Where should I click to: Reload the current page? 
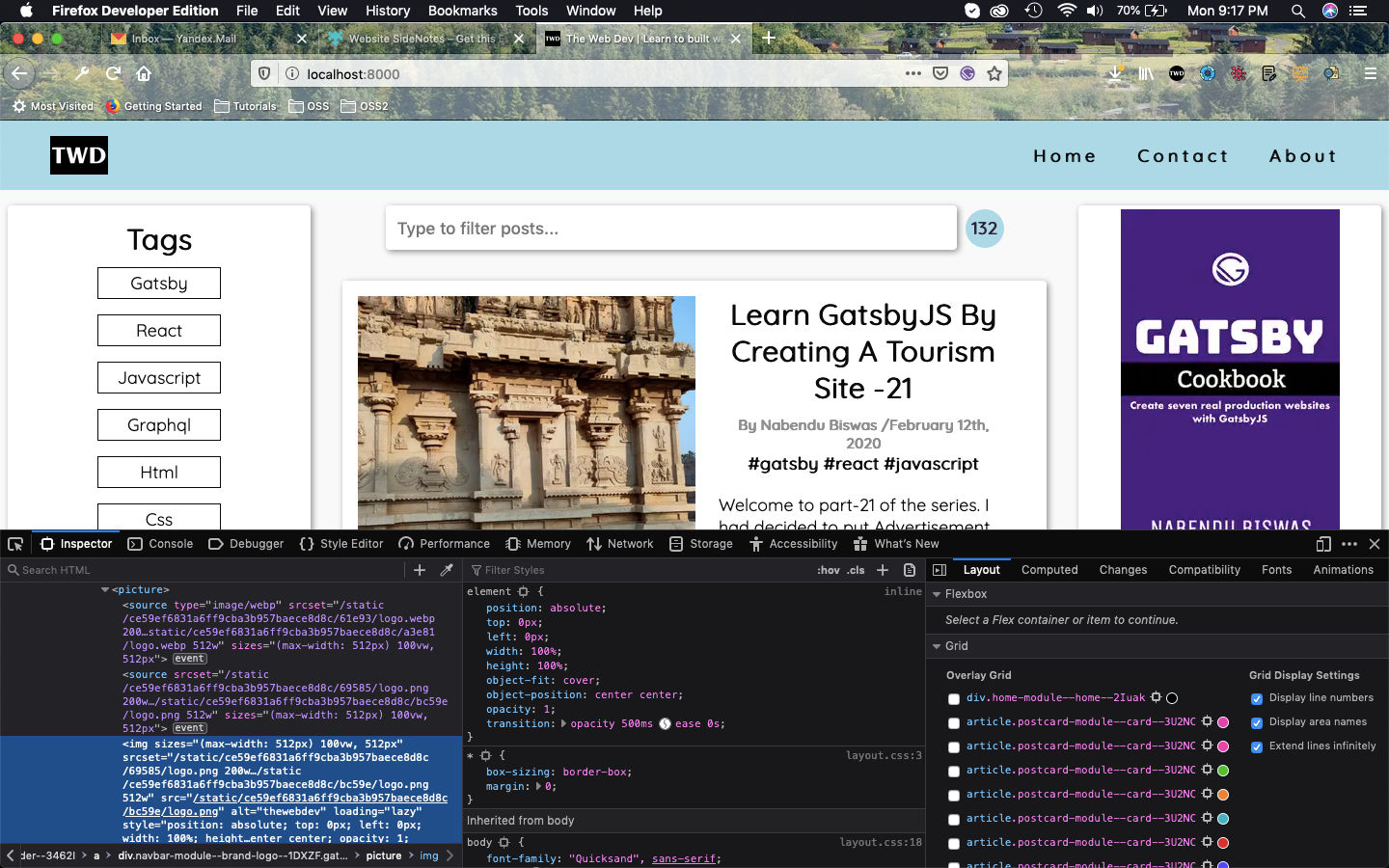(113, 73)
